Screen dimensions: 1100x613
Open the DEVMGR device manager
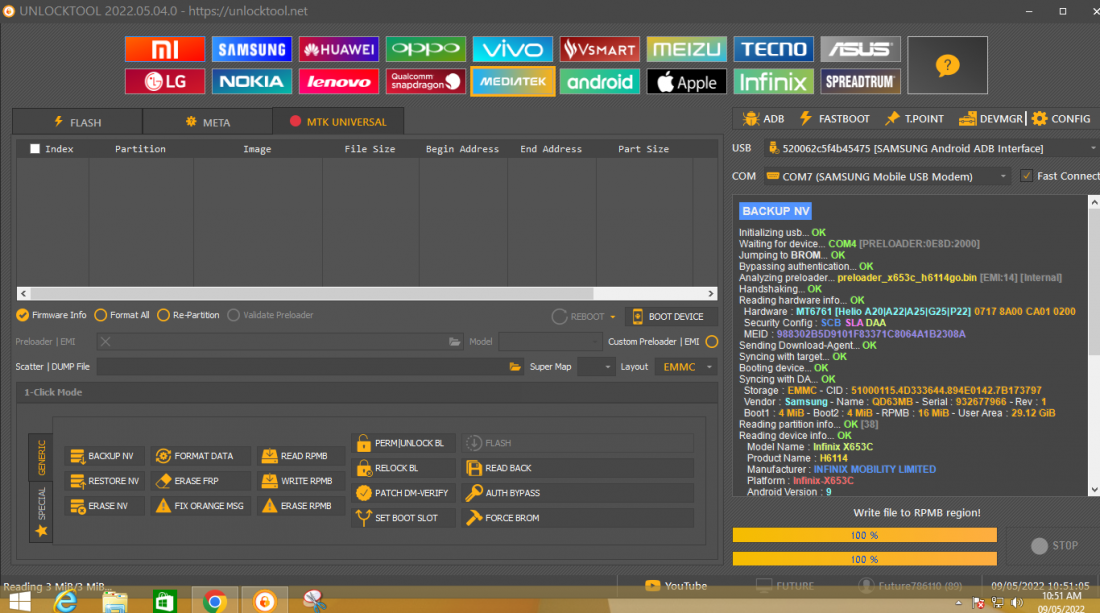click(991, 119)
